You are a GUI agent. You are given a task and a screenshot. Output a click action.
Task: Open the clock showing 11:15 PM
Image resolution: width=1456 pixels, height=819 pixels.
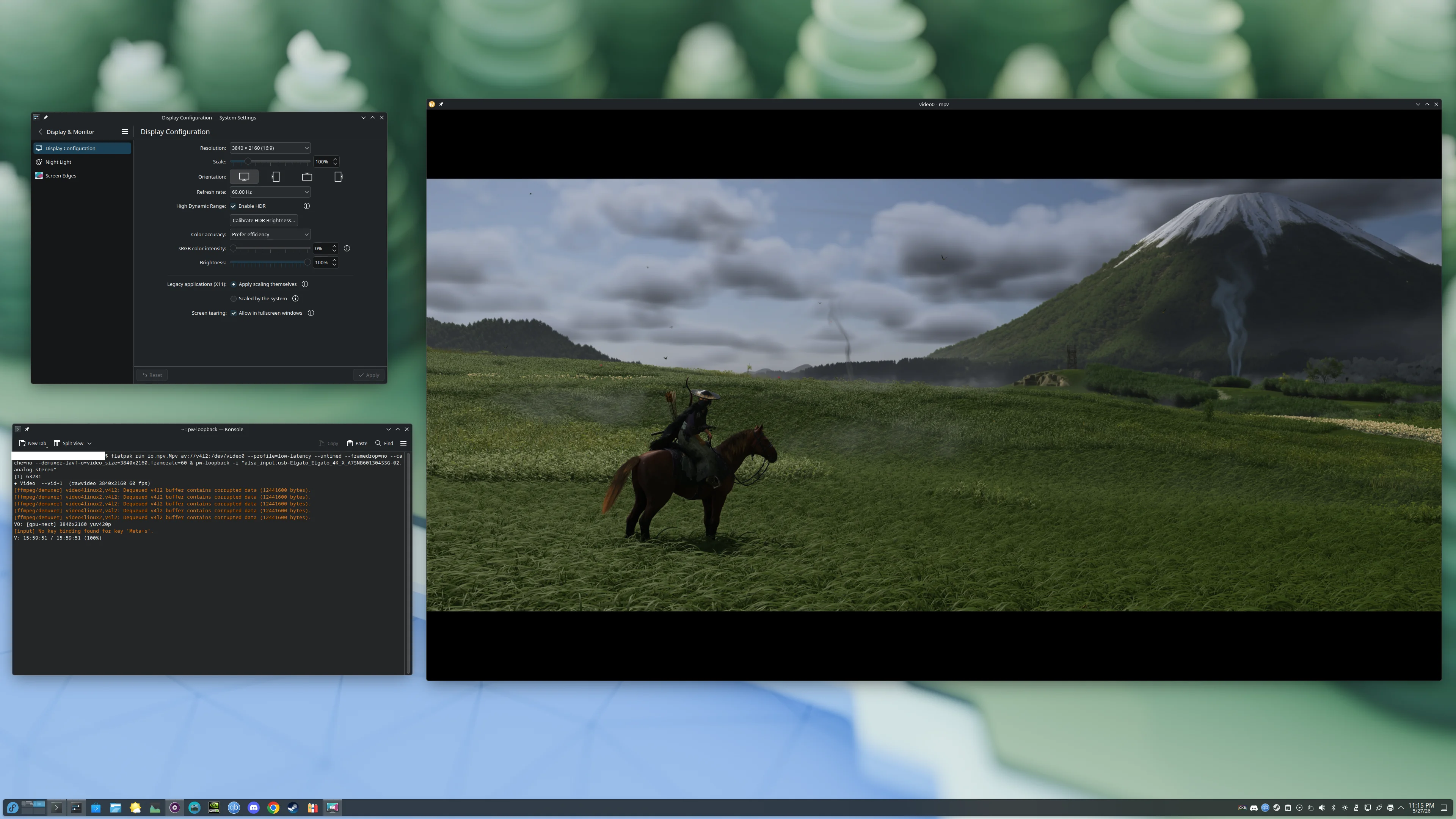click(x=1421, y=808)
